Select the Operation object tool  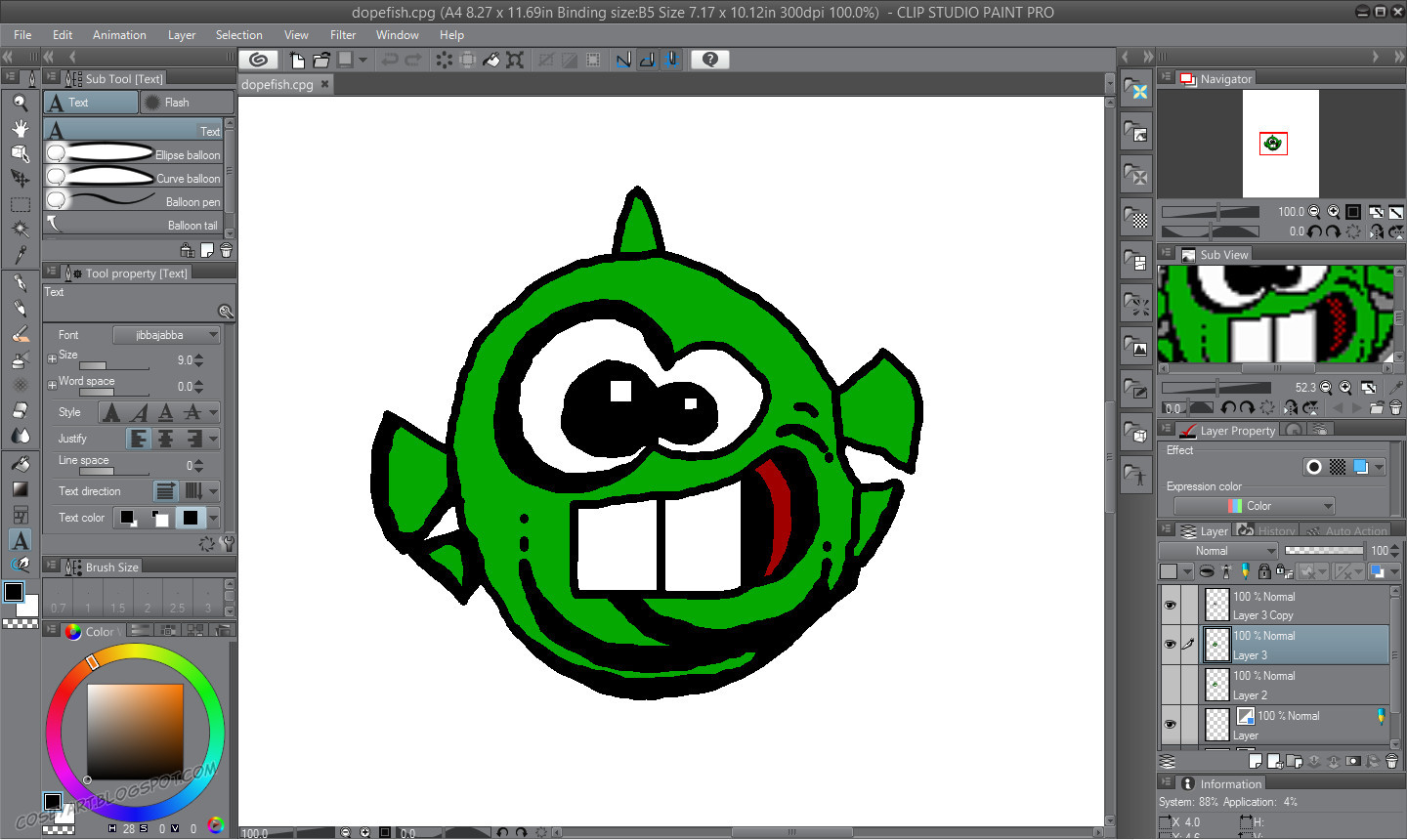20,153
